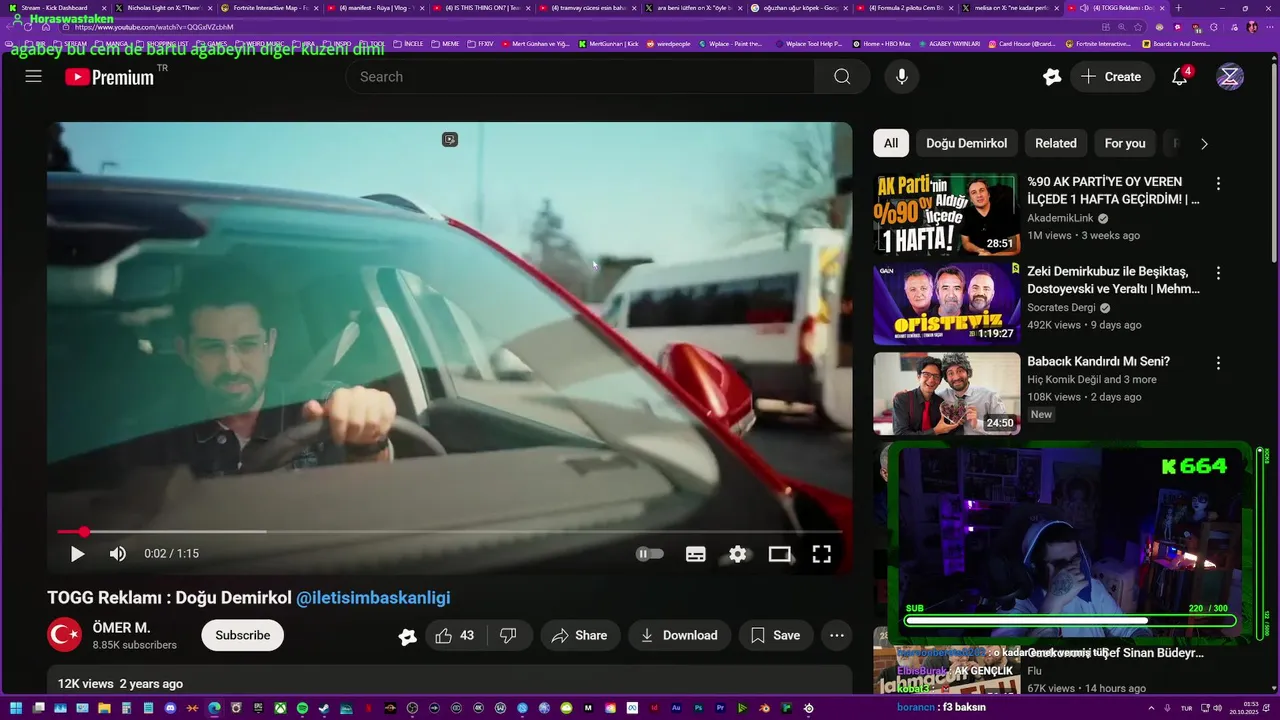Mute the video volume speaker icon

(118, 554)
